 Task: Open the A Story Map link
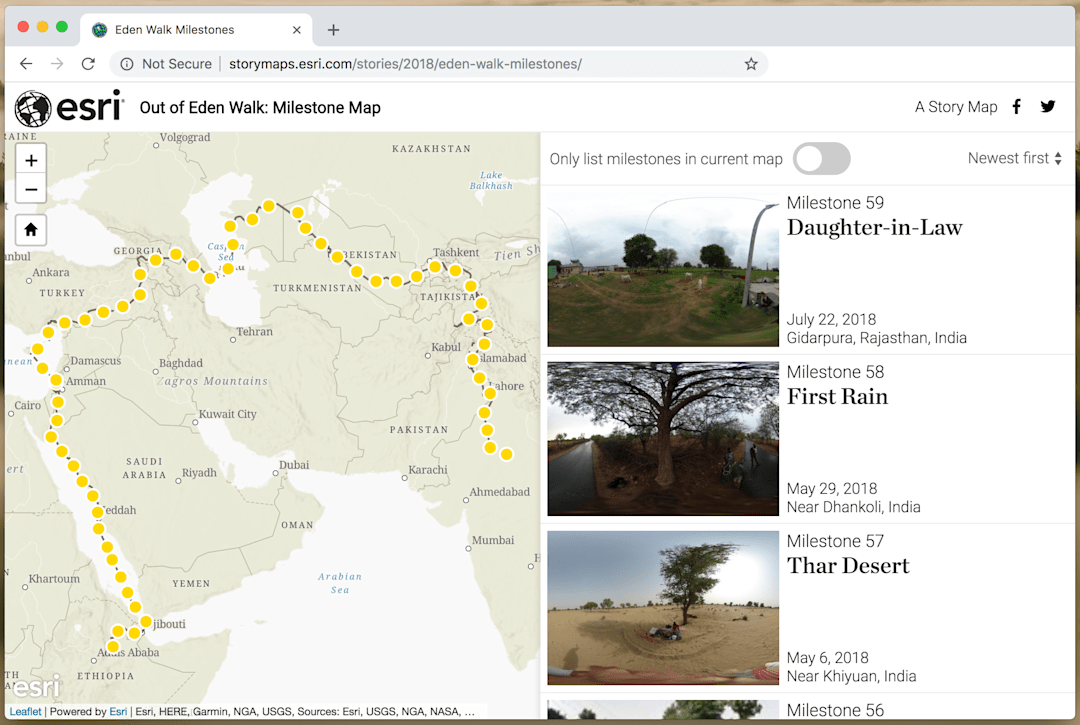pyautogui.click(x=955, y=107)
